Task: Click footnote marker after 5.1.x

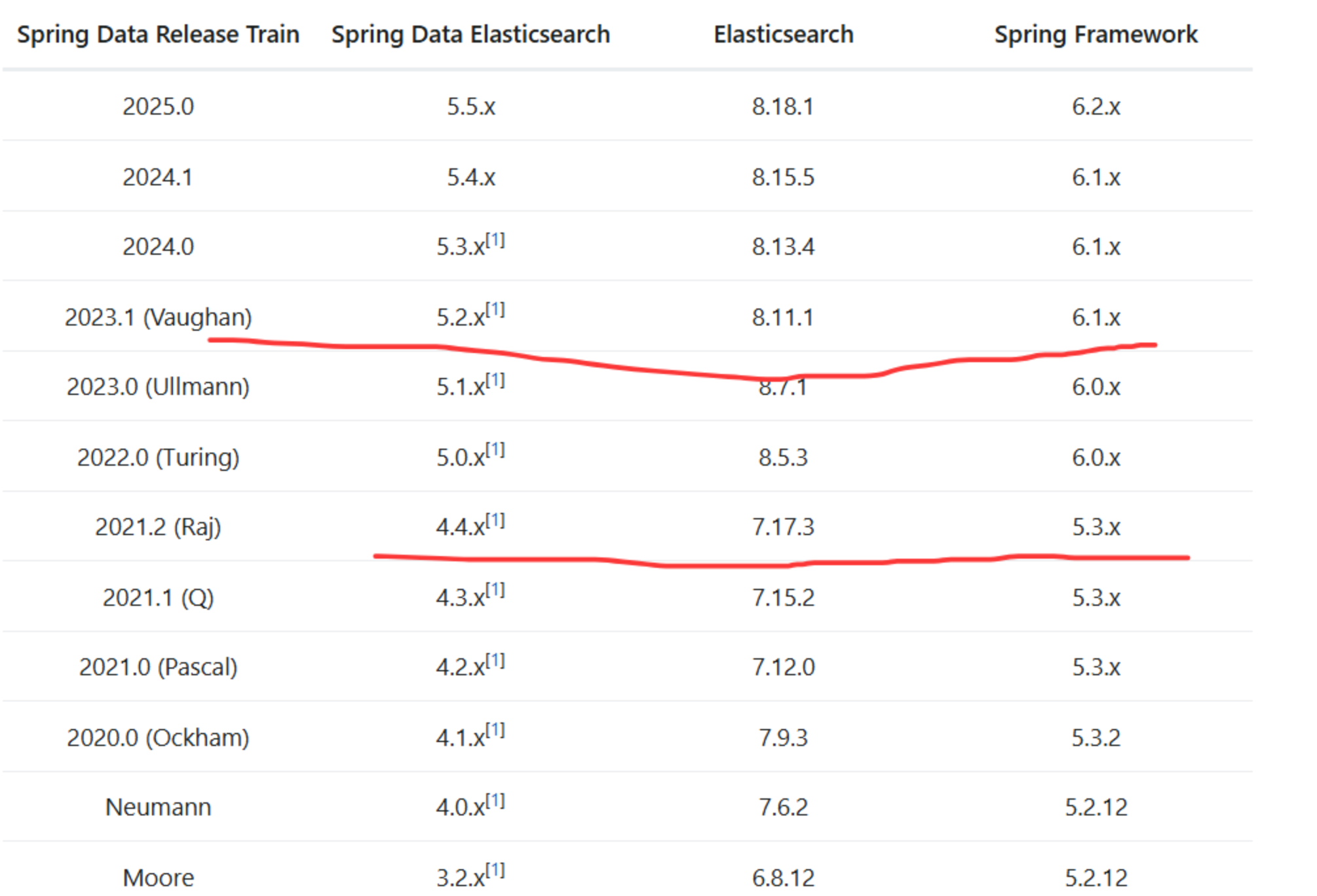Action: [495, 381]
